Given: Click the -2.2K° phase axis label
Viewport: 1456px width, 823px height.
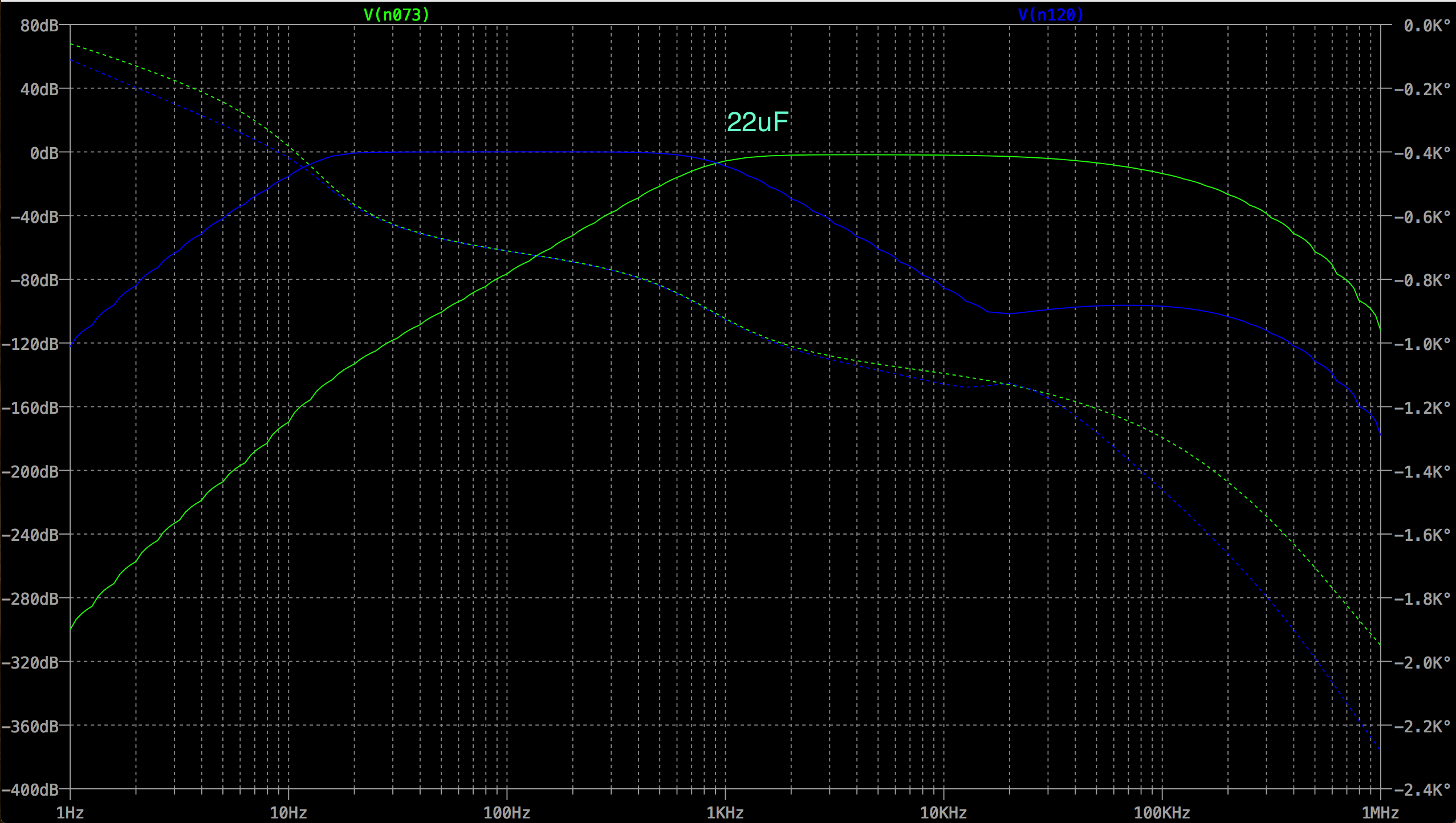Looking at the screenshot, I should (1422, 726).
